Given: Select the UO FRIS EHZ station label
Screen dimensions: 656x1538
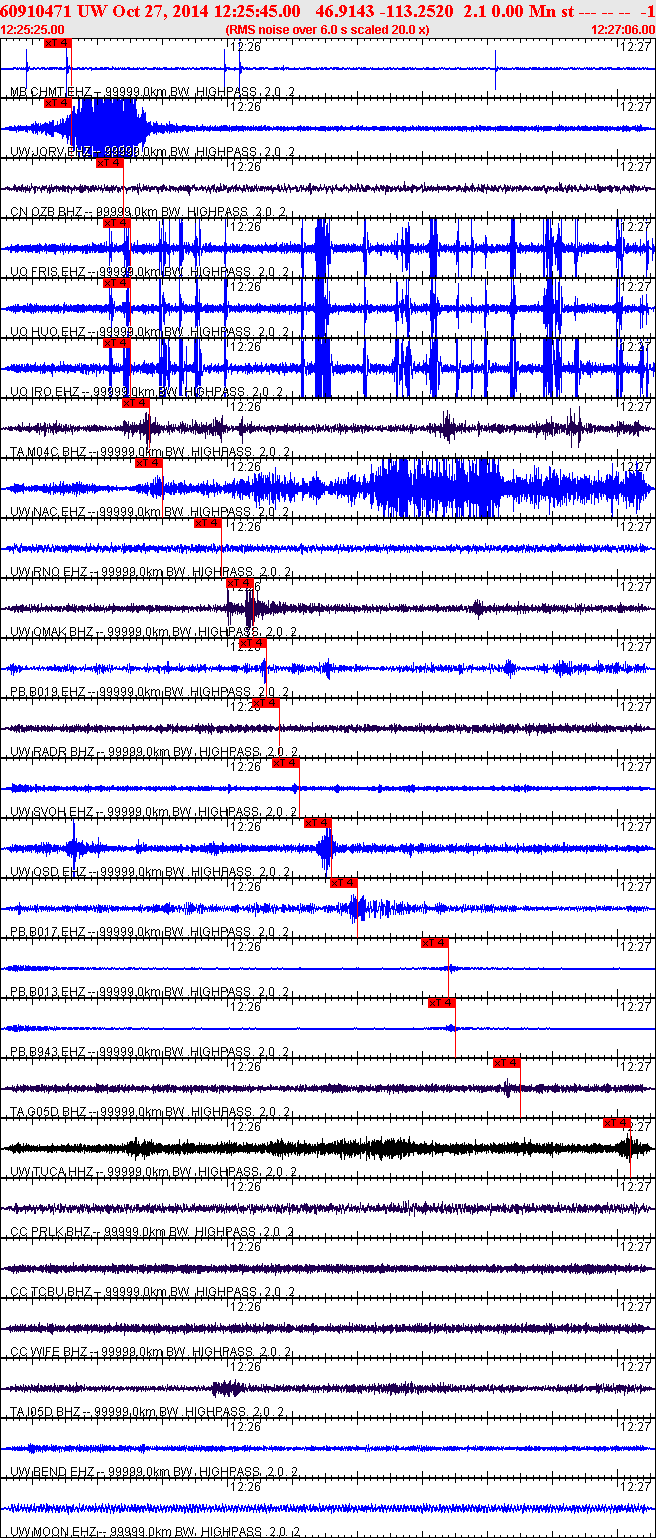Looking at the screenshot, I should 48,272.
